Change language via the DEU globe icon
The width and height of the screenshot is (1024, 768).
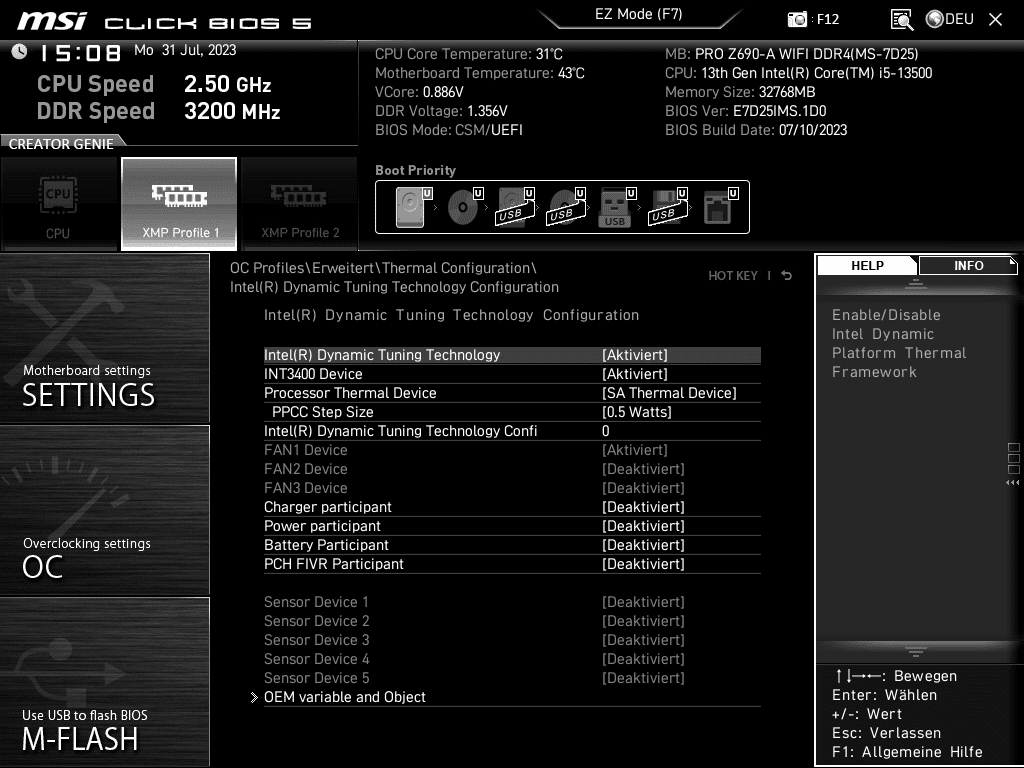pos(950,20)
